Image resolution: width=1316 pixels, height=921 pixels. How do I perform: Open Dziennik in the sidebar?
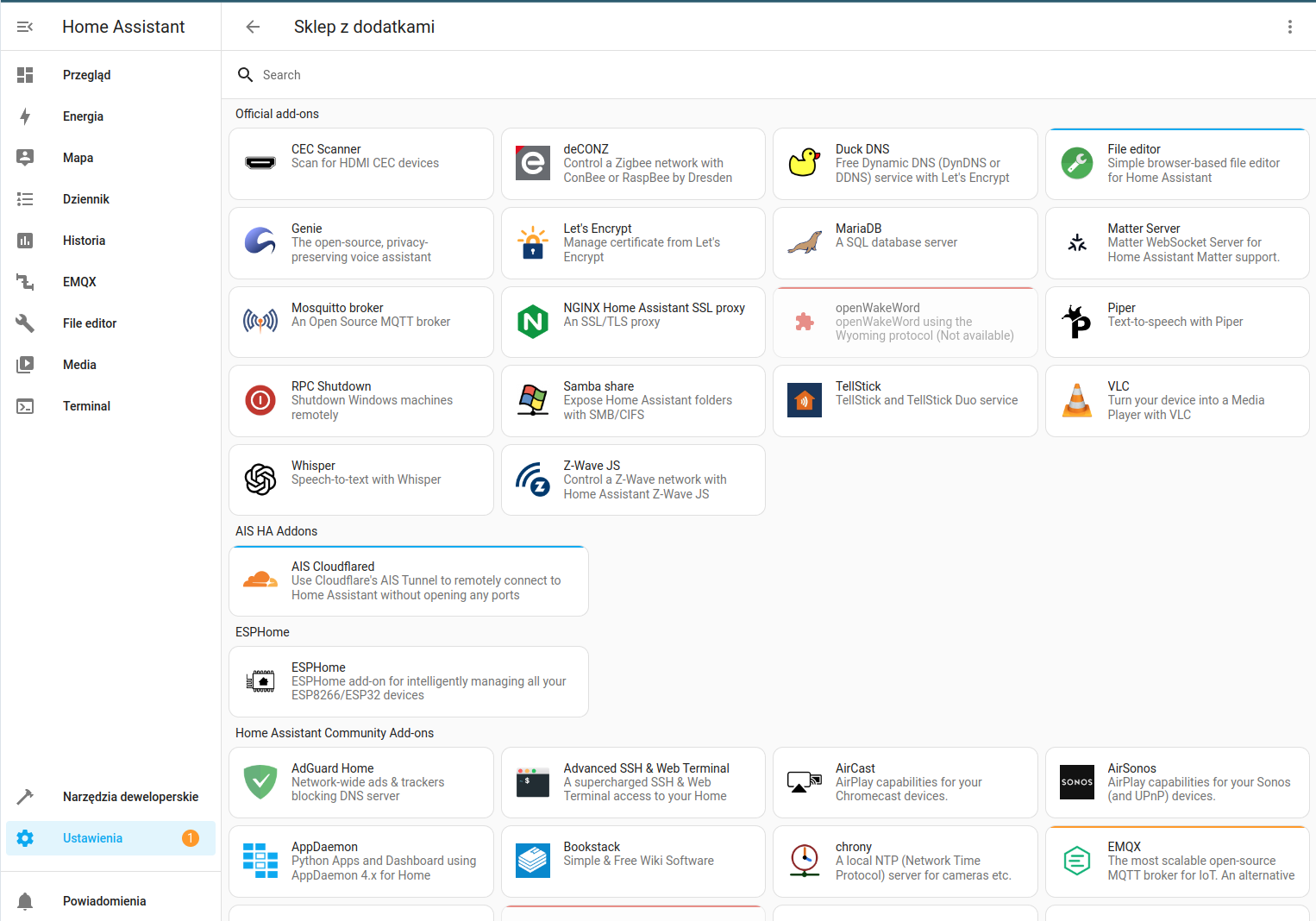click(x=110, y=199)
